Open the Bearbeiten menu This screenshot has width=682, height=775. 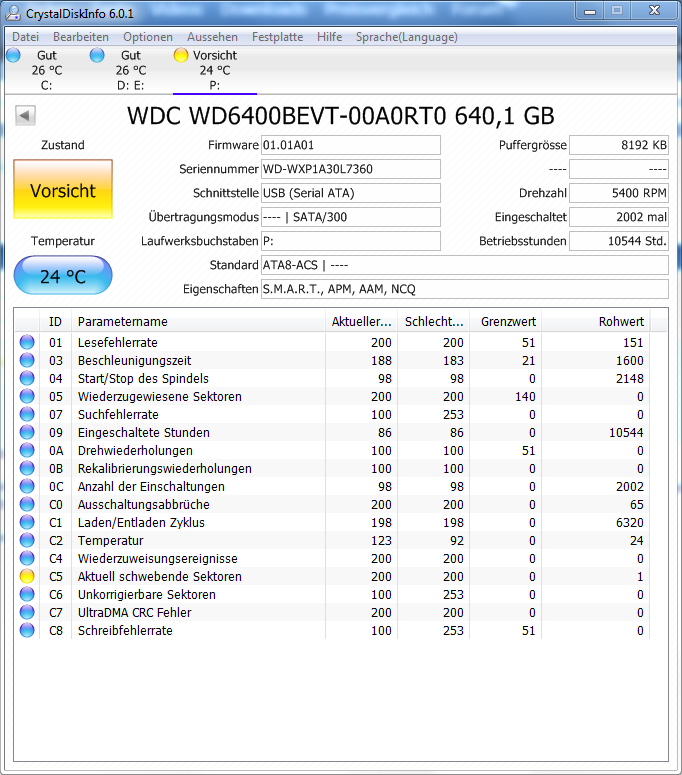81,37
